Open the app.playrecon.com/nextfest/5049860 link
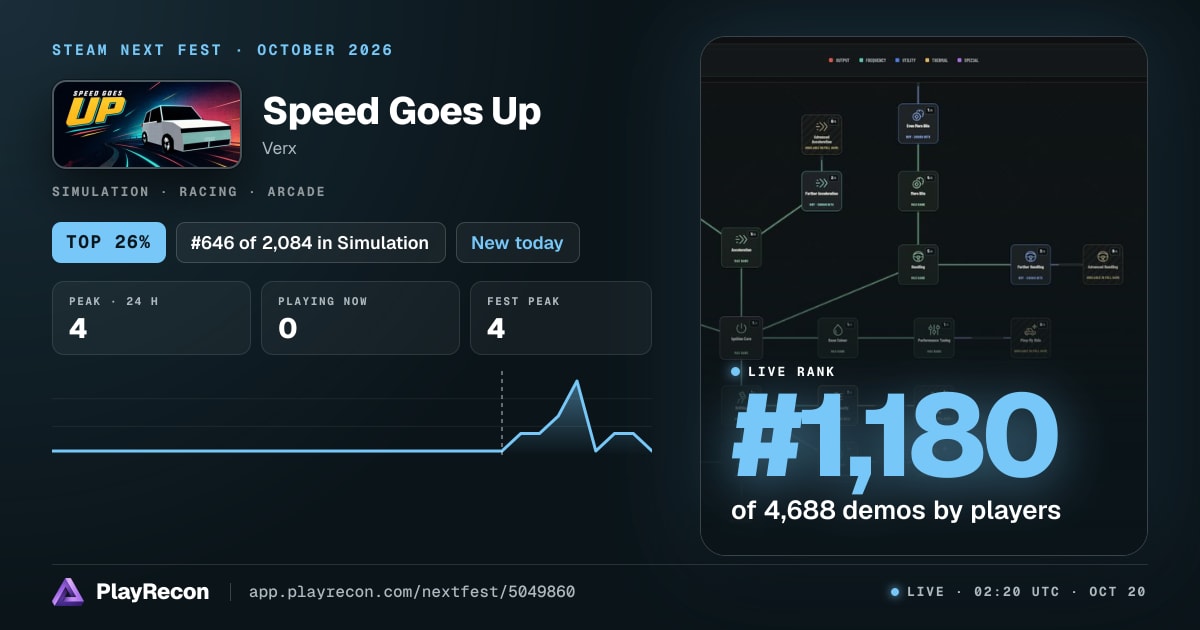The height and width of the screenshot is (630, 1200). click(412, 592)
